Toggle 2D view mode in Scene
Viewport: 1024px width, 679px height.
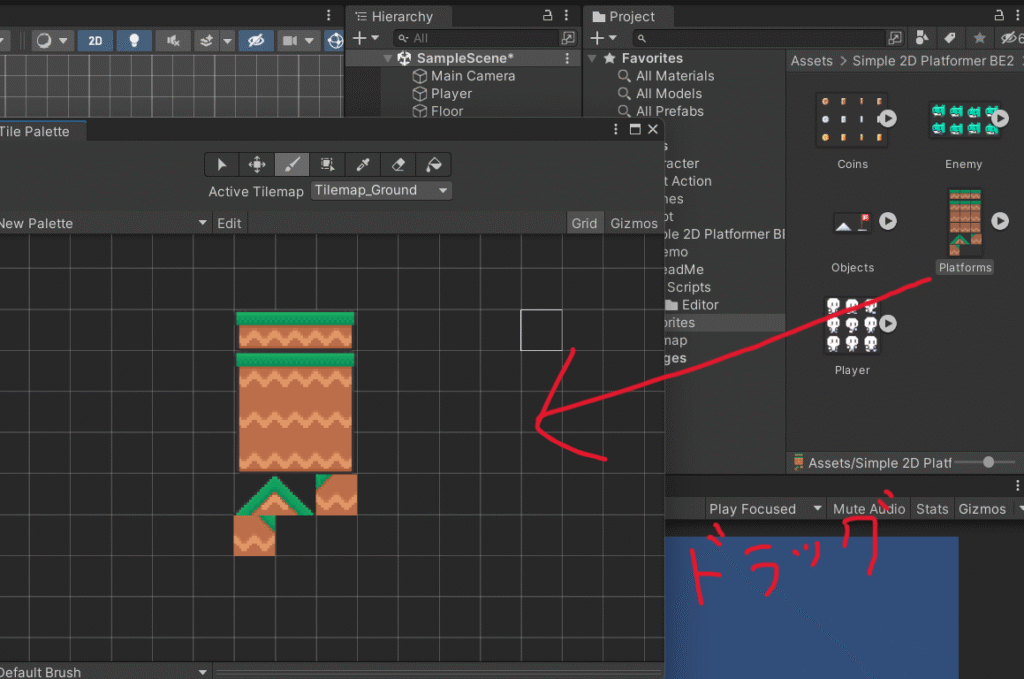[95, 40]
